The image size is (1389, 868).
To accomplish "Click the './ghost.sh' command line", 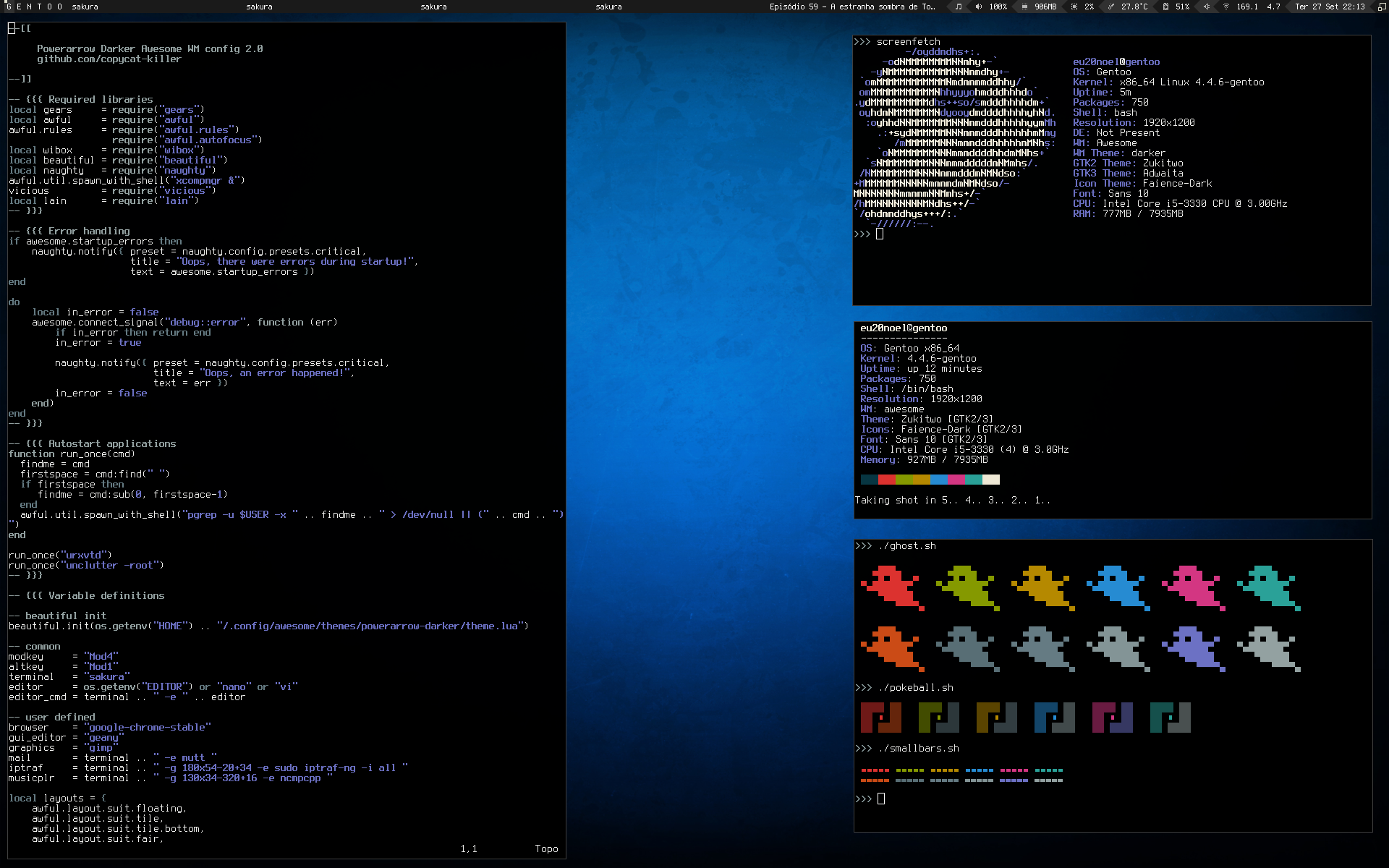I will [906, 546].
